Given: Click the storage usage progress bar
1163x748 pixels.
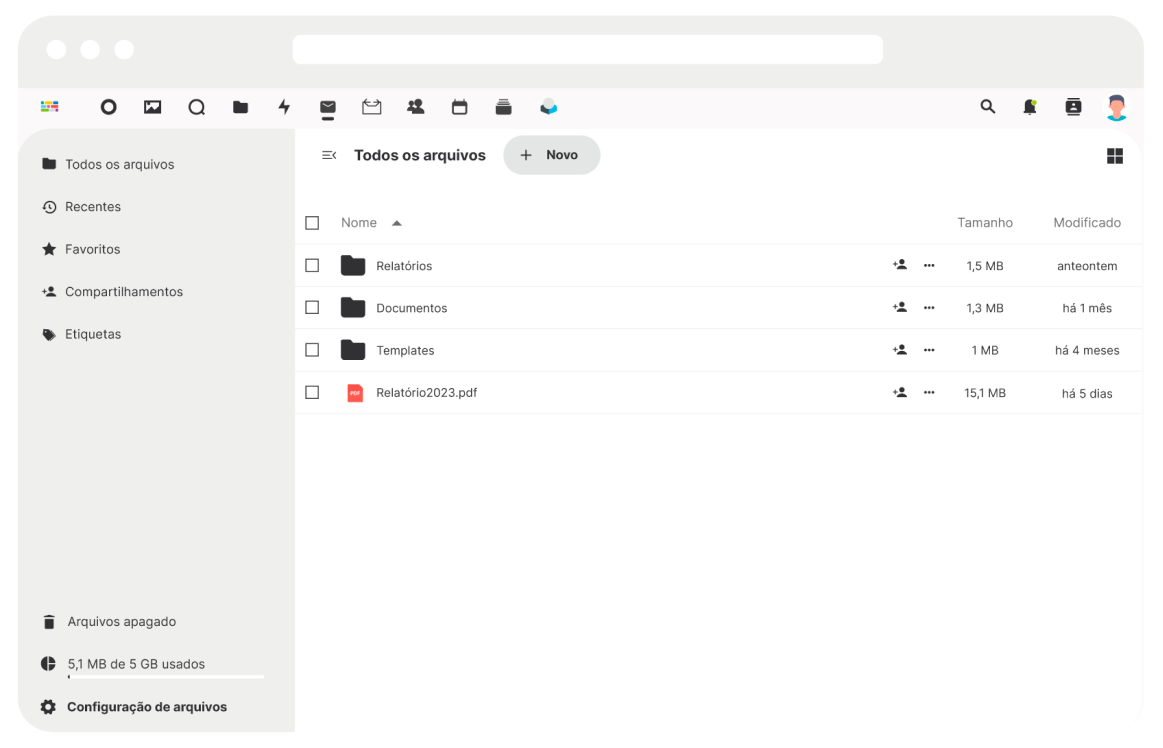Looking at the screenshot, I should coord(166,677).
